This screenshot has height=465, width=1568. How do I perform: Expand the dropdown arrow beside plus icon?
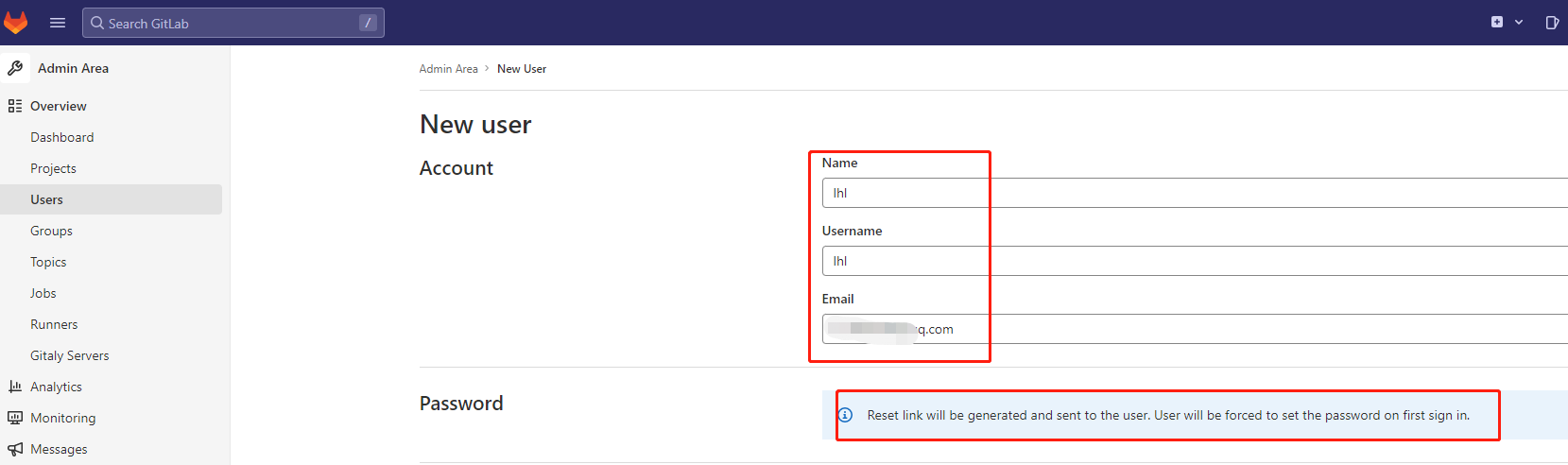tap(1519, 22)
